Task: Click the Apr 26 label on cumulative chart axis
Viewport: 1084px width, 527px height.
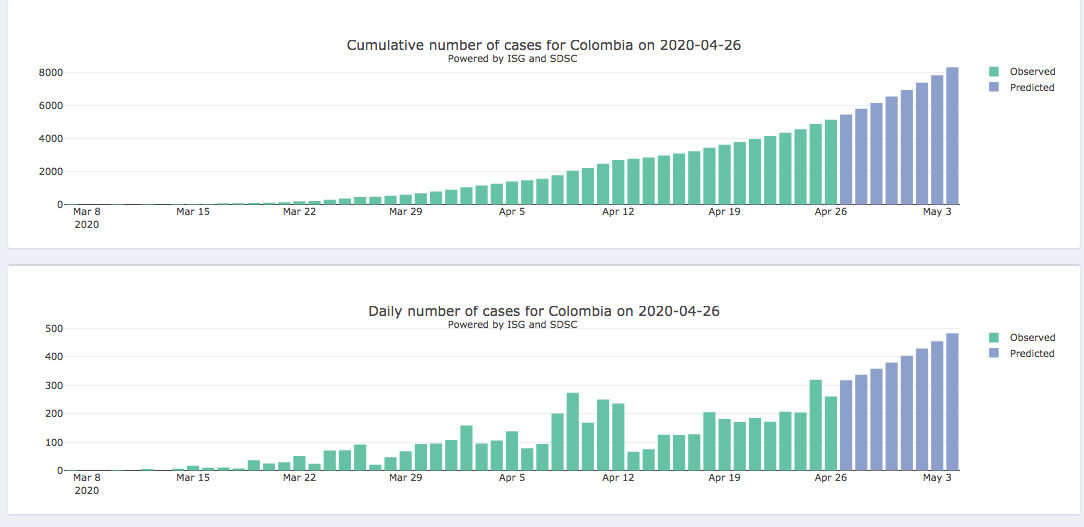Action: pos(830,212)
